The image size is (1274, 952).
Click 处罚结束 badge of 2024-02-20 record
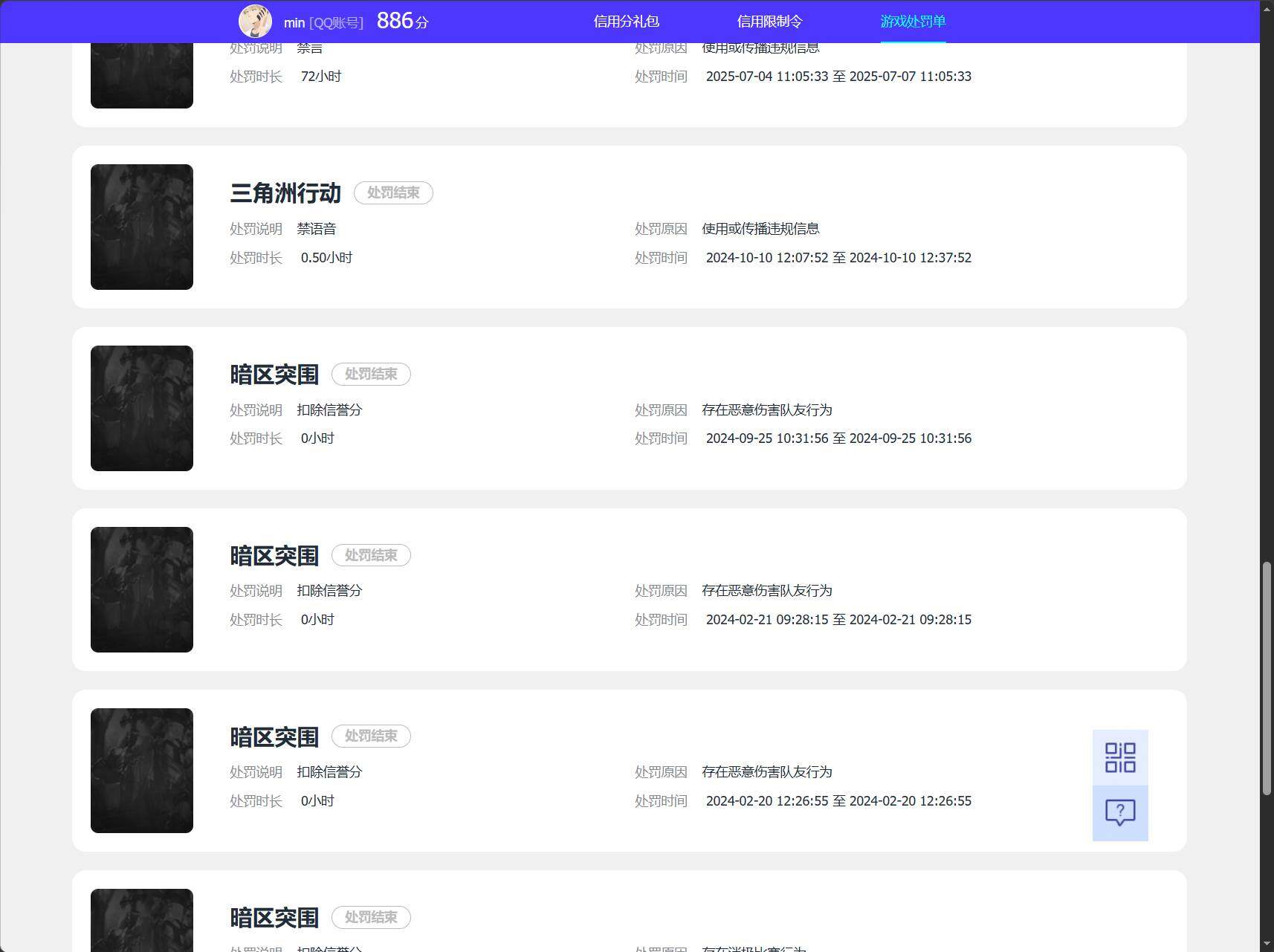371,736
